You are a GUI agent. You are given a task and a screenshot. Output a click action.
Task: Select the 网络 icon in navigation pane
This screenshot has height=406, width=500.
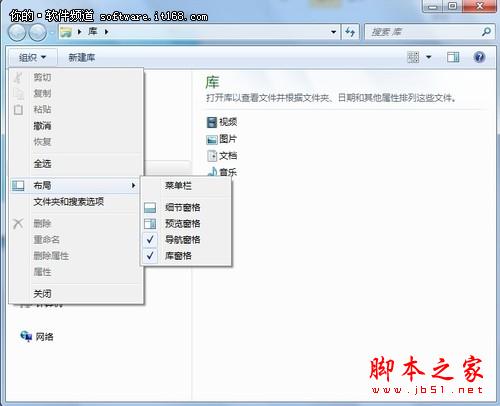click(26, 336)
